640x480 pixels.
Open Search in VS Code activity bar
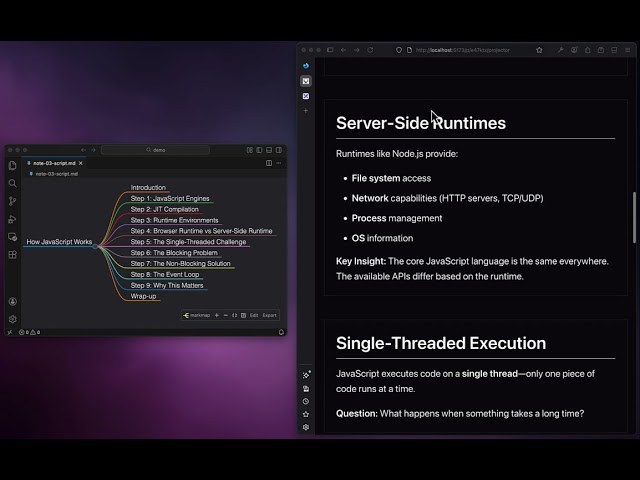(x=13, y=183)
